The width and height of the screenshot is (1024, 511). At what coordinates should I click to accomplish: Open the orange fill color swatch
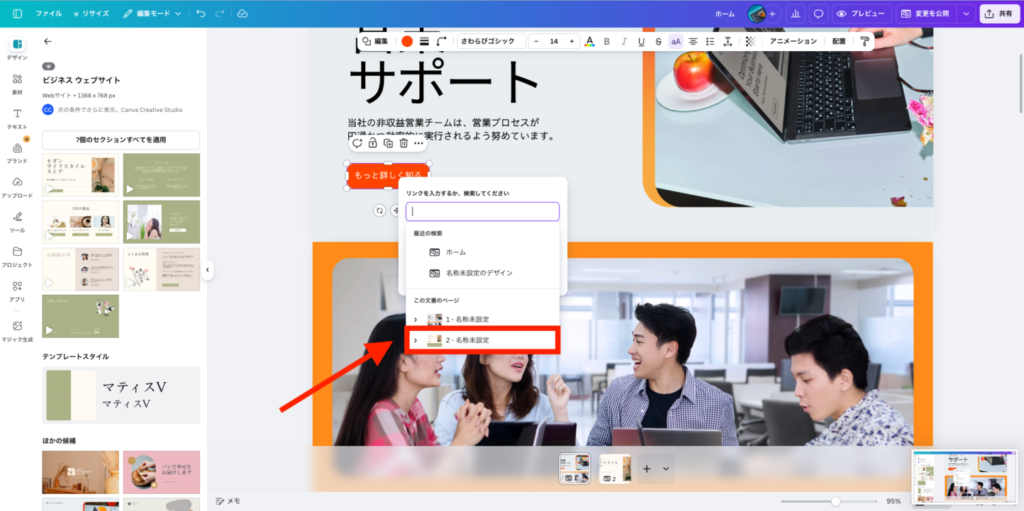click(407, 41)
